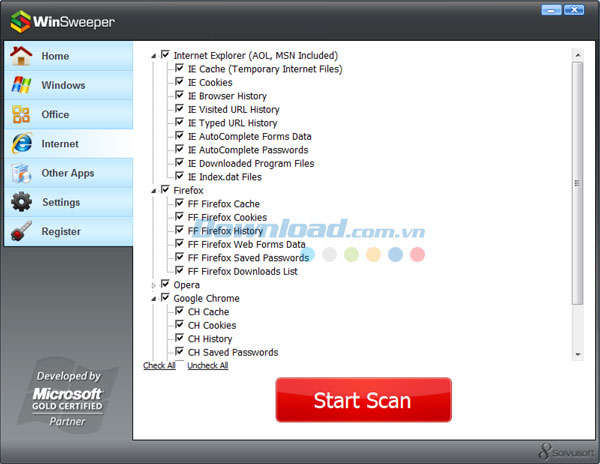Uncheck IE AutoComplete Forms Data
The width and height of the screenshot is (600, 464).
click(x=179, y=135)
